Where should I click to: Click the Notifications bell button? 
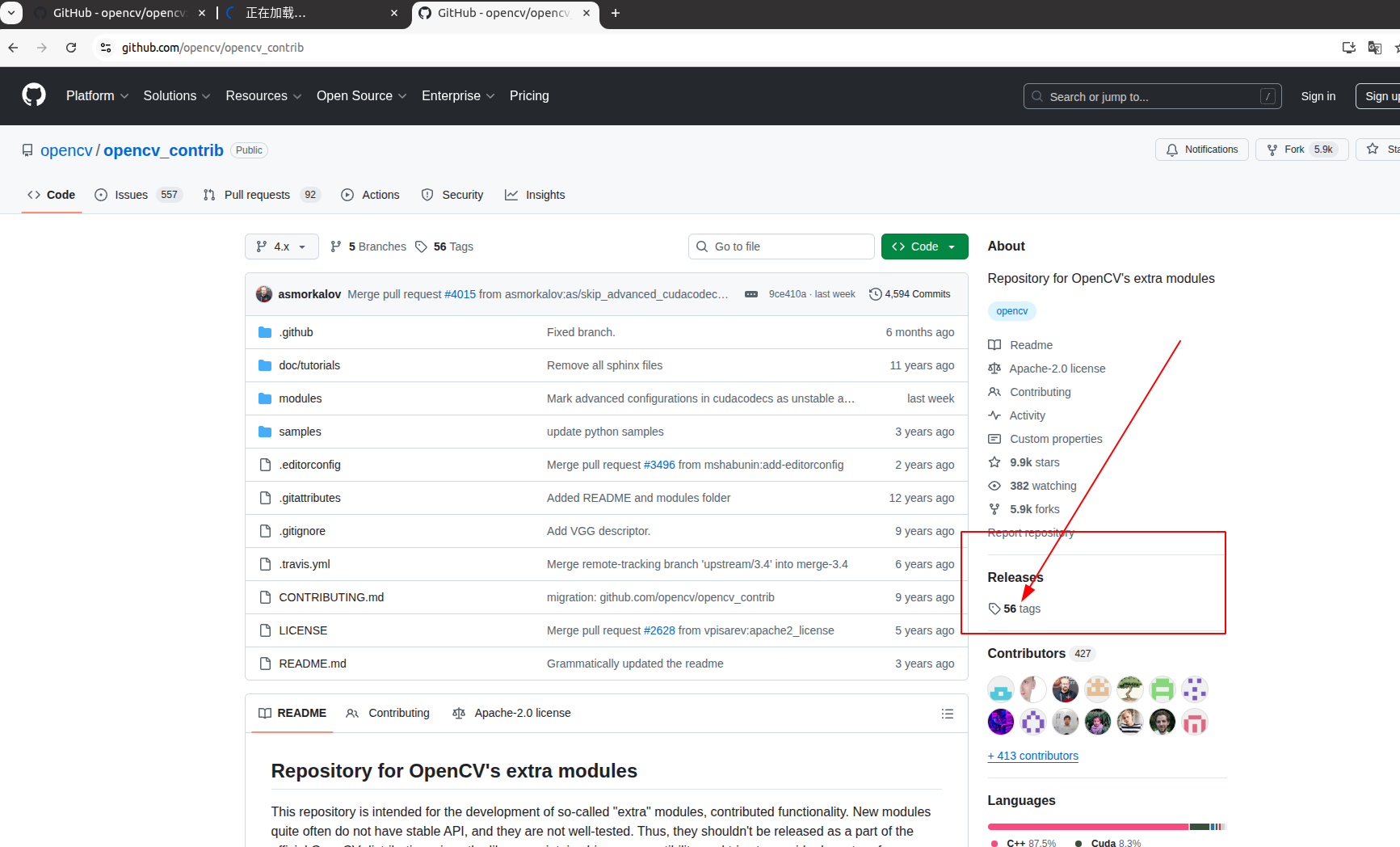(x=1201, y=150)
